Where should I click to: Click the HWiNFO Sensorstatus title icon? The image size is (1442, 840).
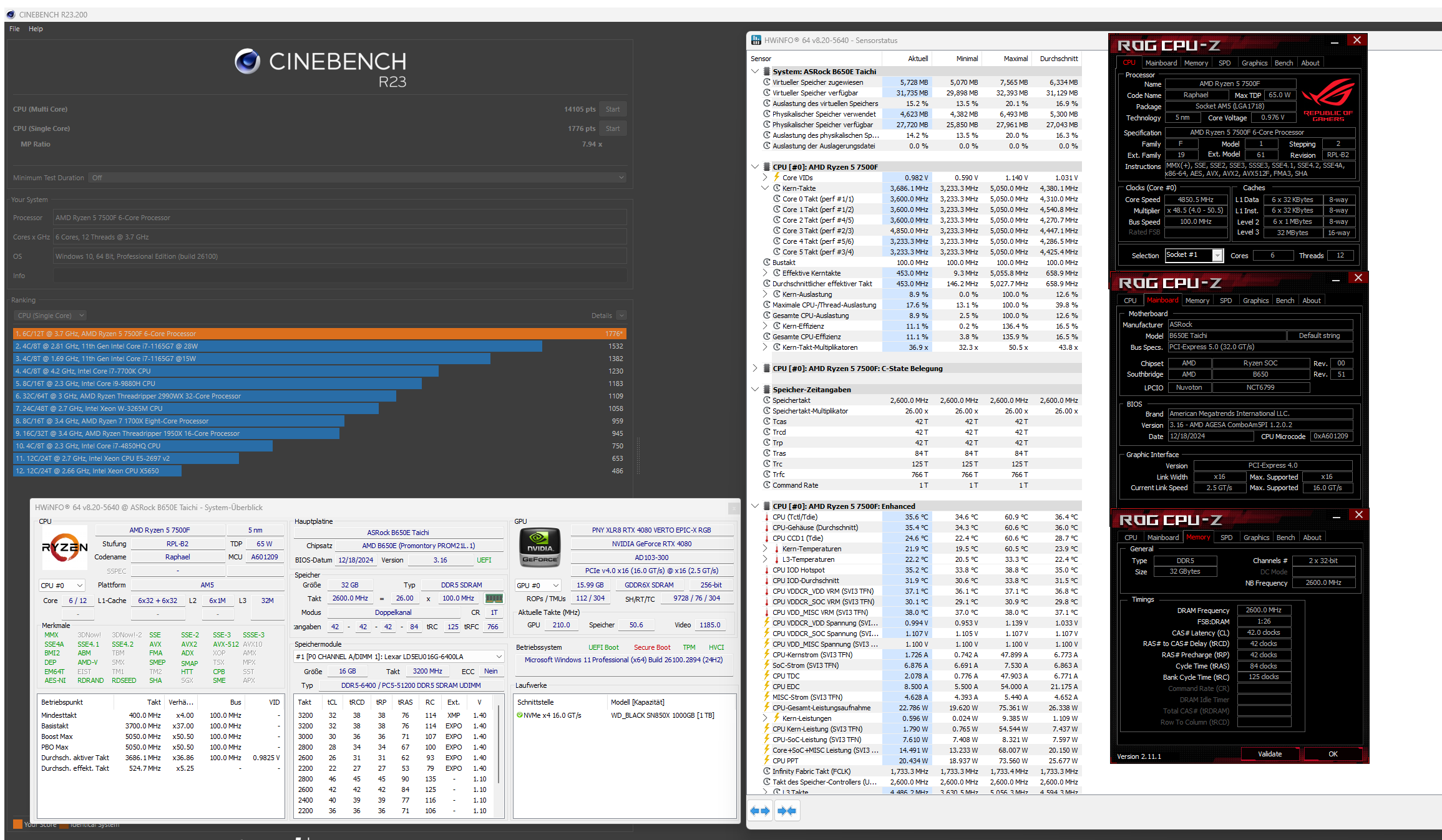point(756,41)
